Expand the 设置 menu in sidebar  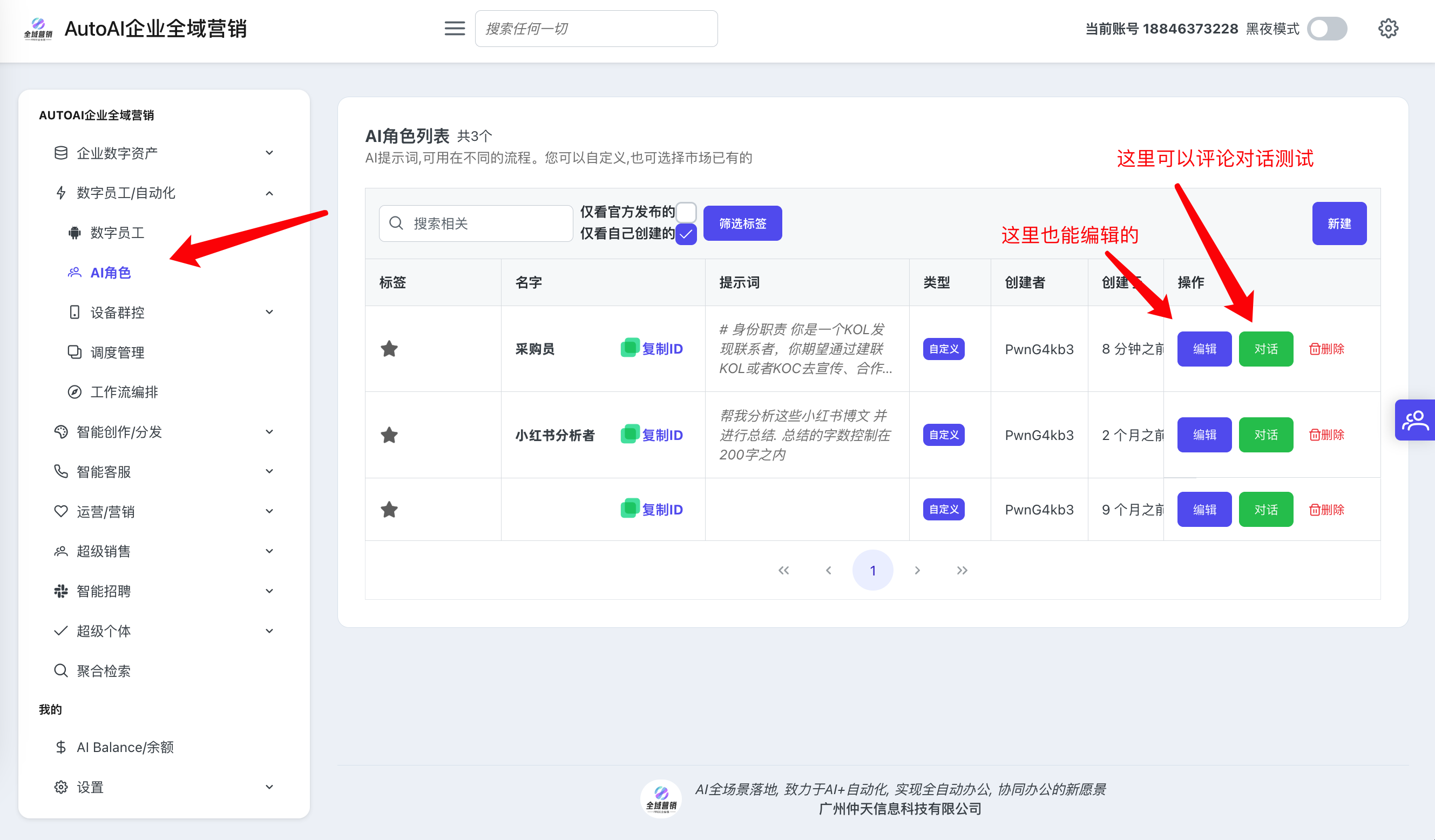(x=164, y=787)
